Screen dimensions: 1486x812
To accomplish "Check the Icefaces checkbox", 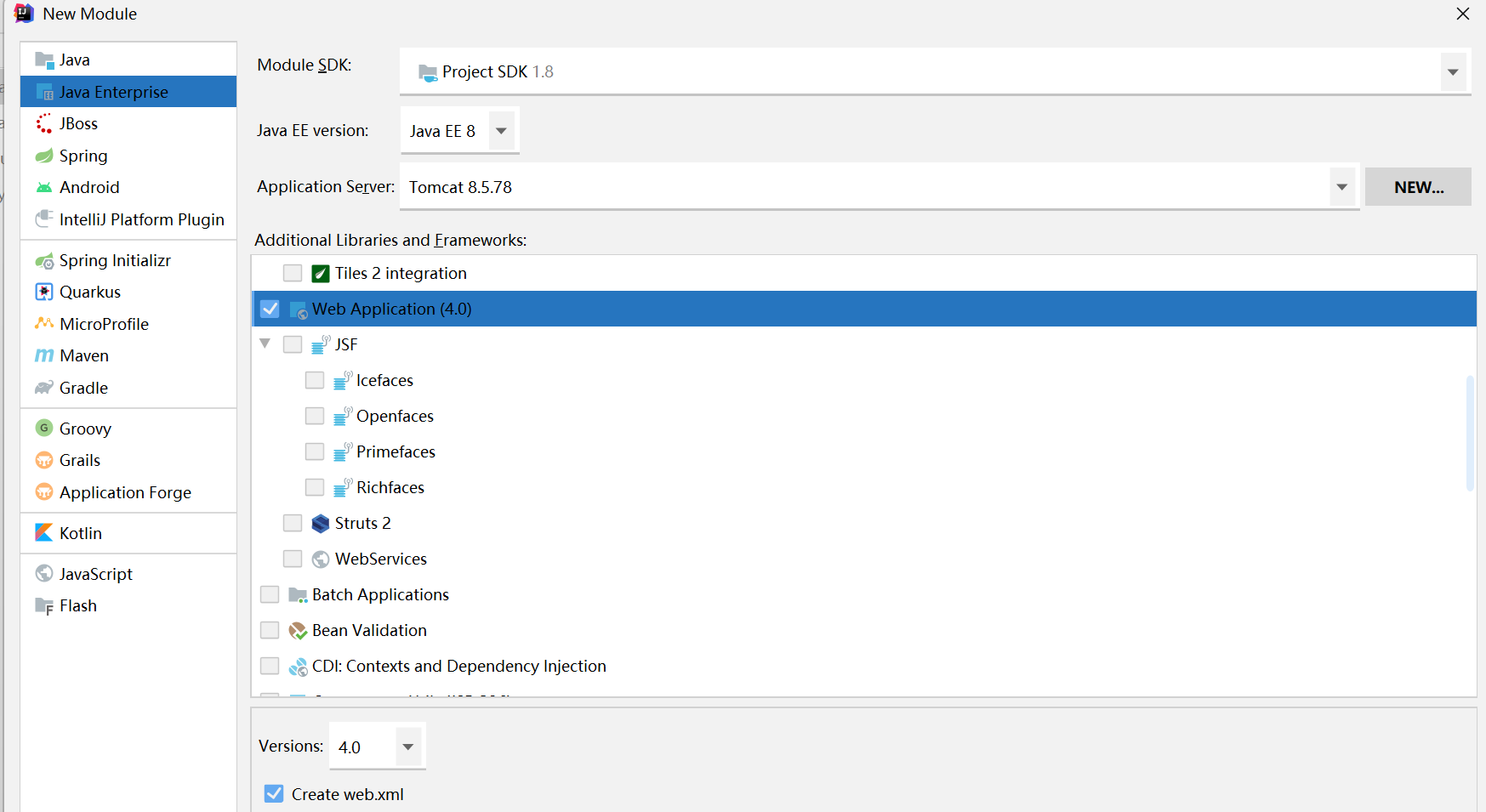I will (315, 380).
